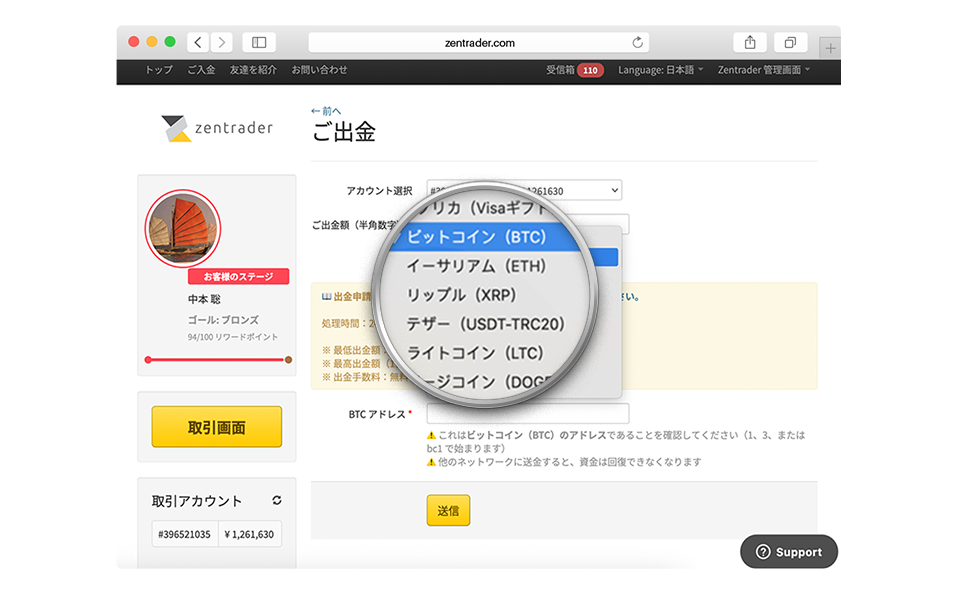Image resolution: width=960 pixels, height=600 pixels.
Task: Toggle the Safari sidebar icon
Action: (x=259, y=42)
